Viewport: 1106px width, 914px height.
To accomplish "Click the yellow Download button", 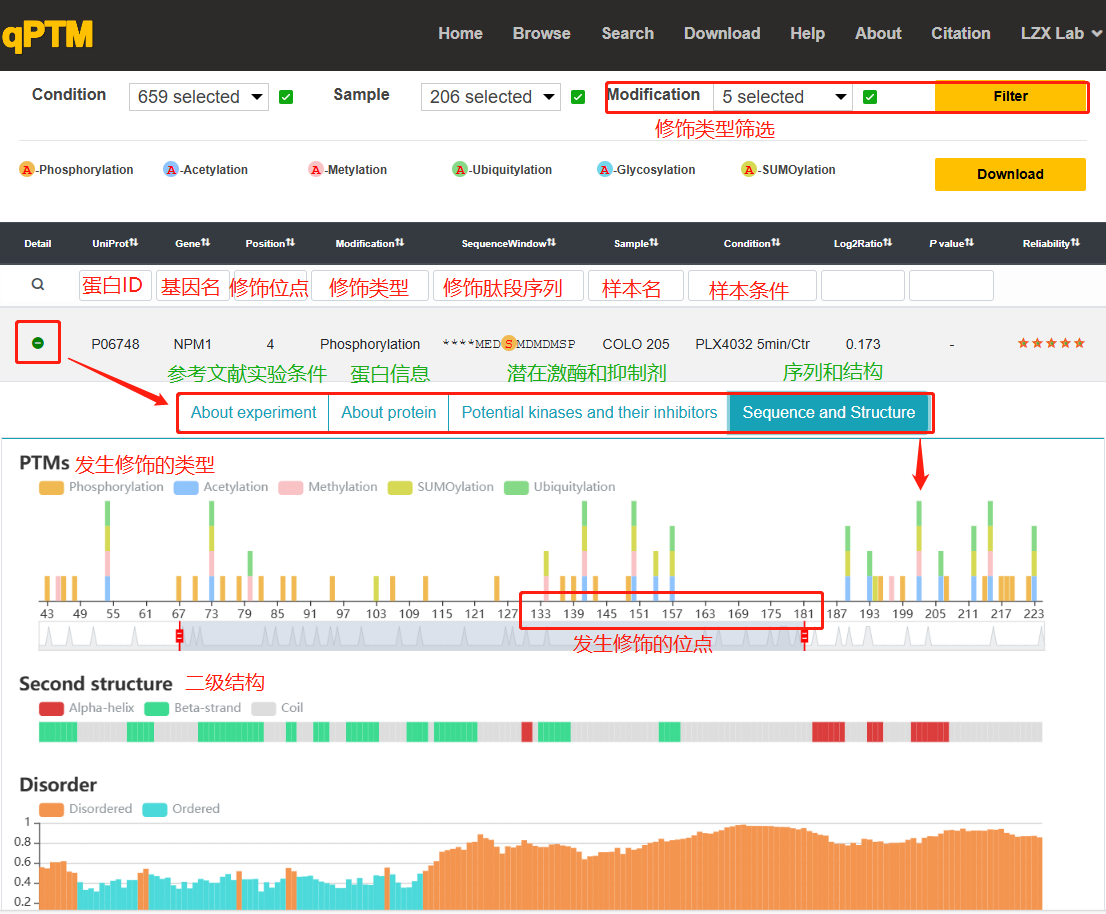I will point(1010,174).
